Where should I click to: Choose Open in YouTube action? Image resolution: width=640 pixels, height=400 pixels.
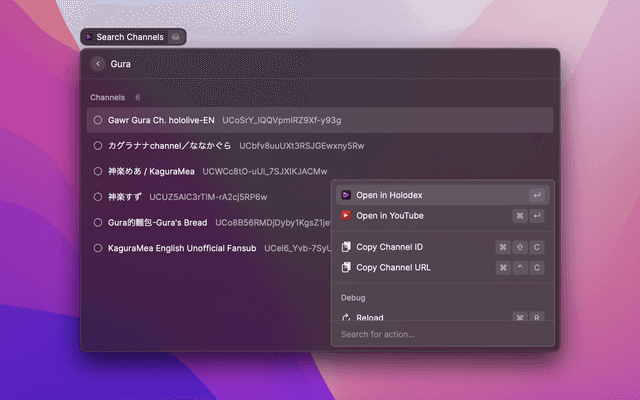(x=390, y=215)
